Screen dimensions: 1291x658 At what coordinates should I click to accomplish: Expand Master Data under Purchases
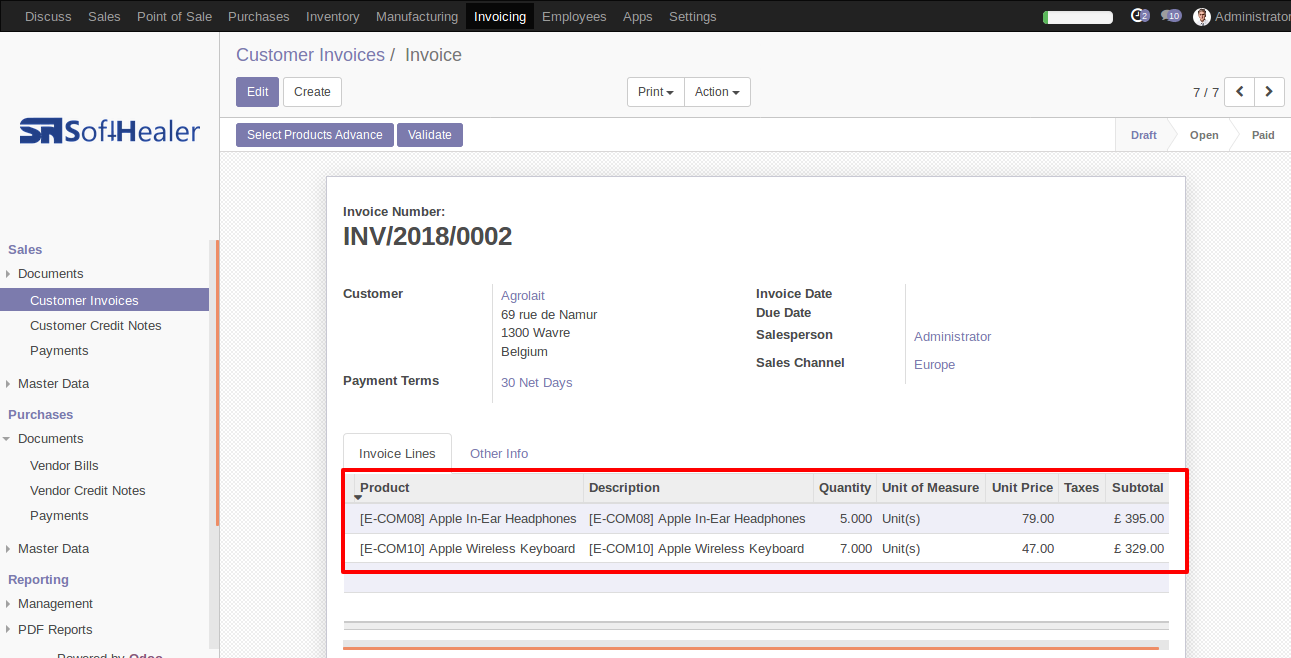click(x=53, y=549)
